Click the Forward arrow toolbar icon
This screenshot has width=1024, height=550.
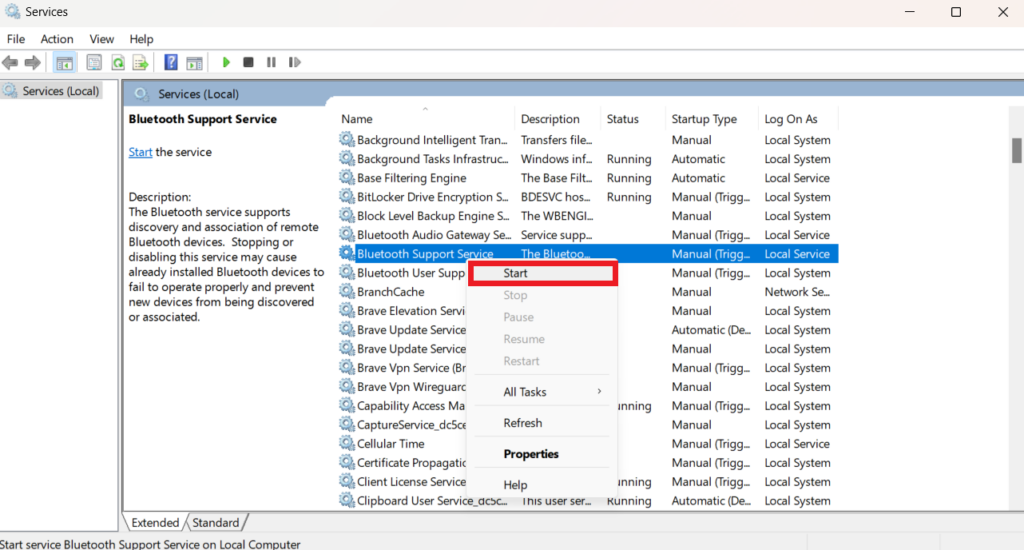pos(33,63)
